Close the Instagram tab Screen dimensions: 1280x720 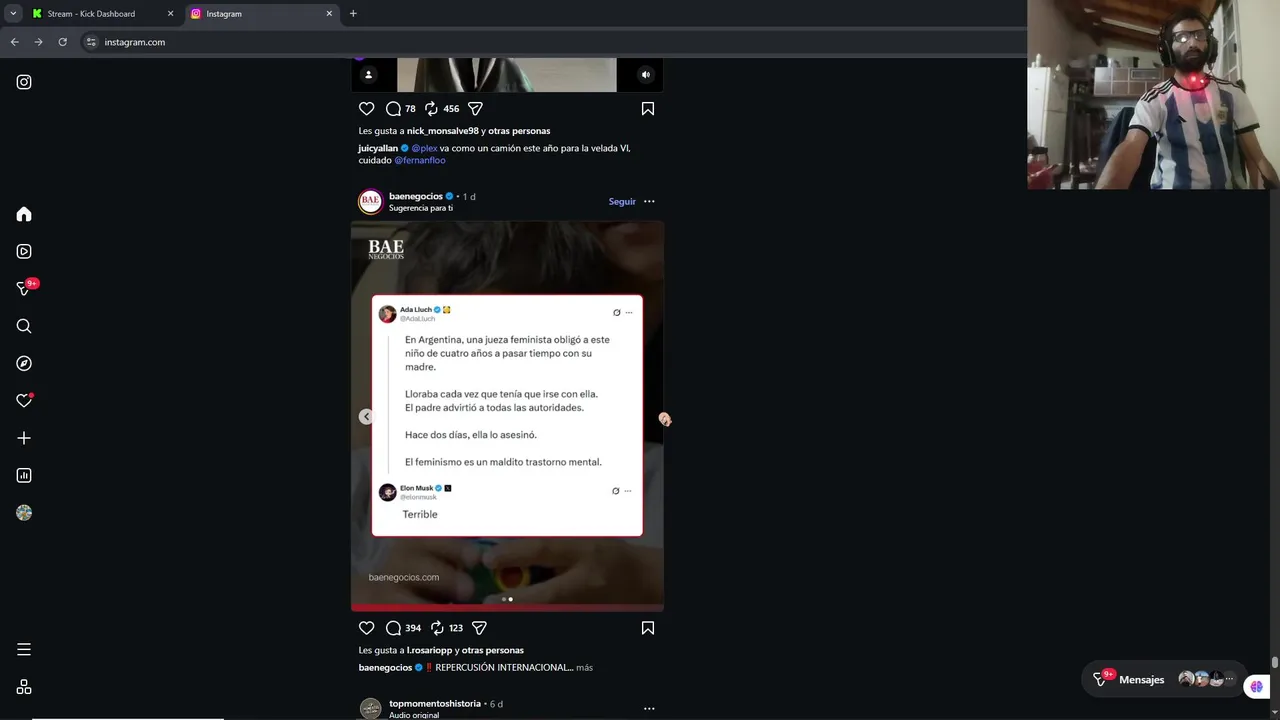click(329, 14)
